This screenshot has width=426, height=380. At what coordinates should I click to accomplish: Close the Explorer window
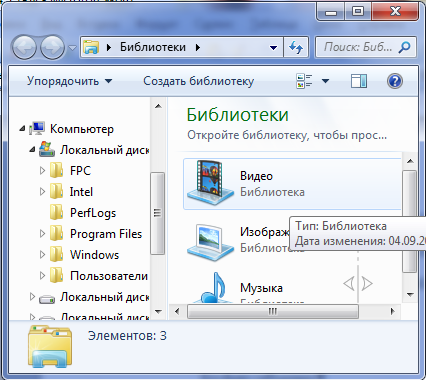pyautogui.click(x=395, y=12)
